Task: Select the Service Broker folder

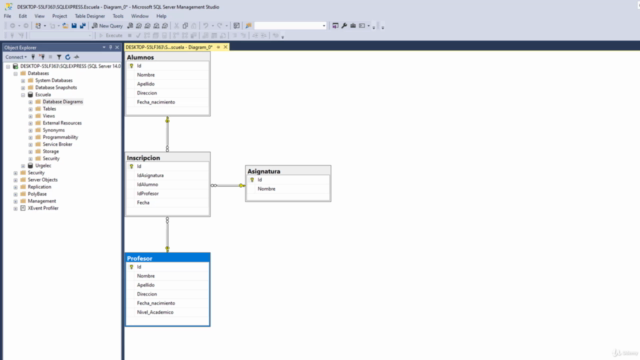Action: 57,144
